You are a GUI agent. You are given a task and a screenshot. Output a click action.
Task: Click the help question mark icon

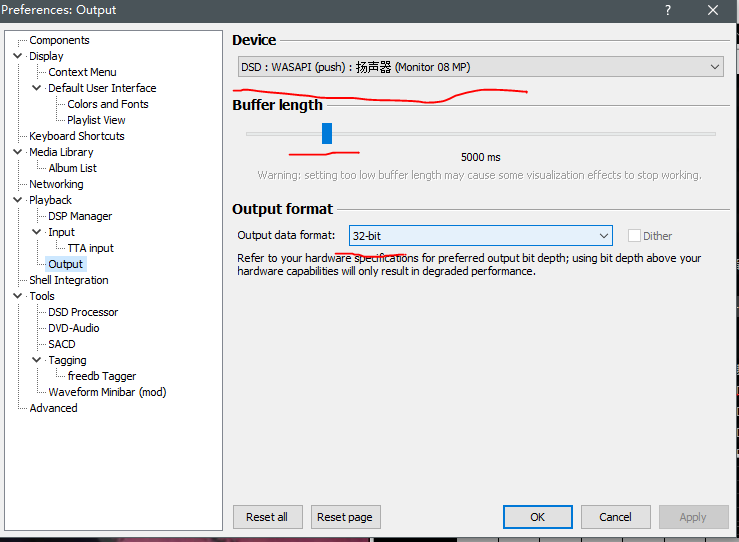click(667, 10)
